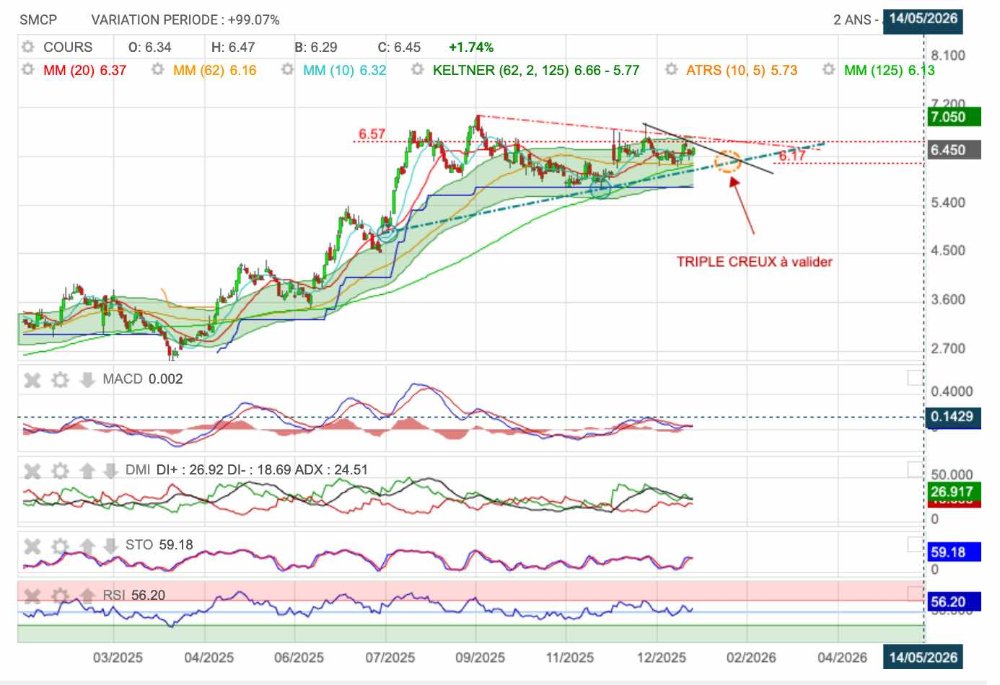
Task: Click the 0.1429 MACD axis tag
Action: click(951, 417)
